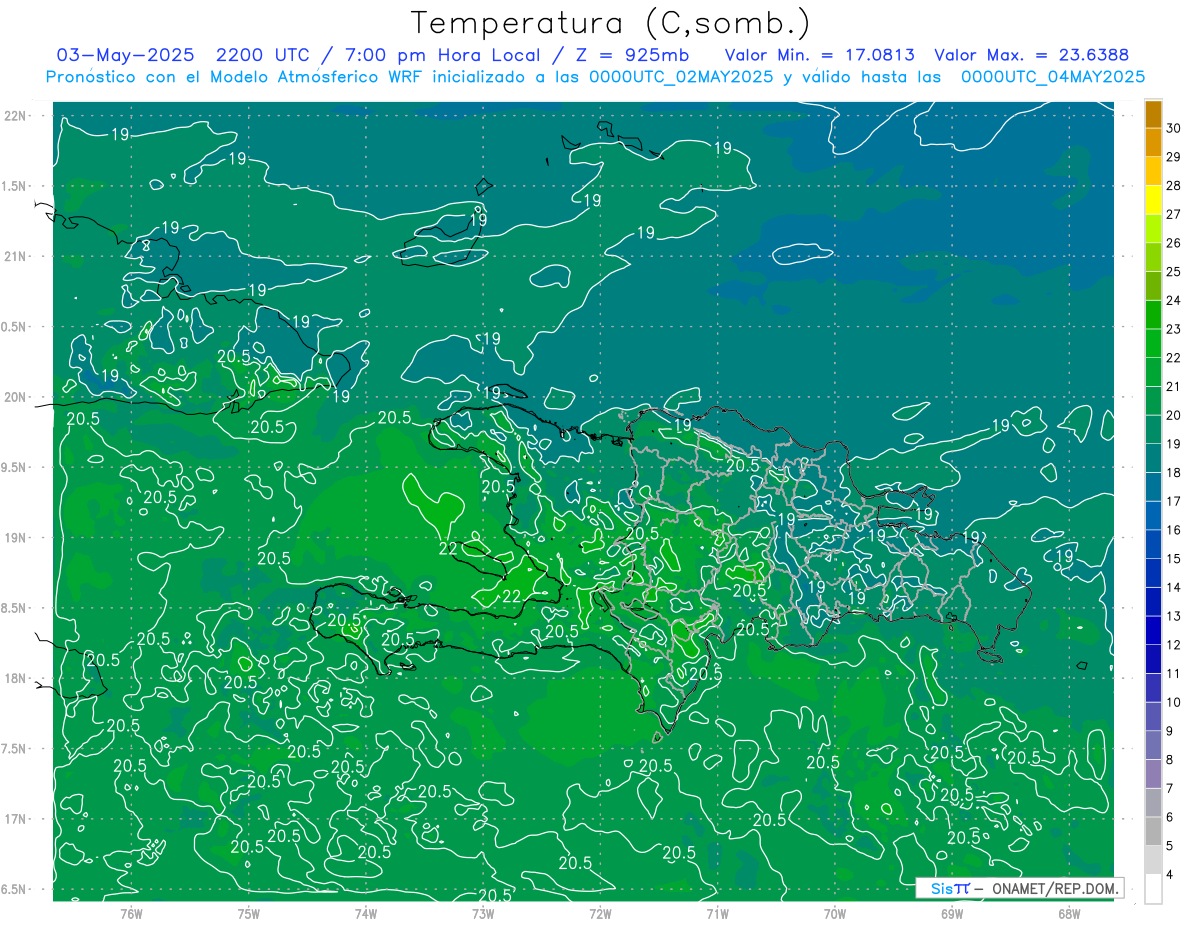The width and height of the screenshot is (1200, 927).
Task: Click the "25" color scale label
Action: pyautogui.click(x=1174, y=272)
